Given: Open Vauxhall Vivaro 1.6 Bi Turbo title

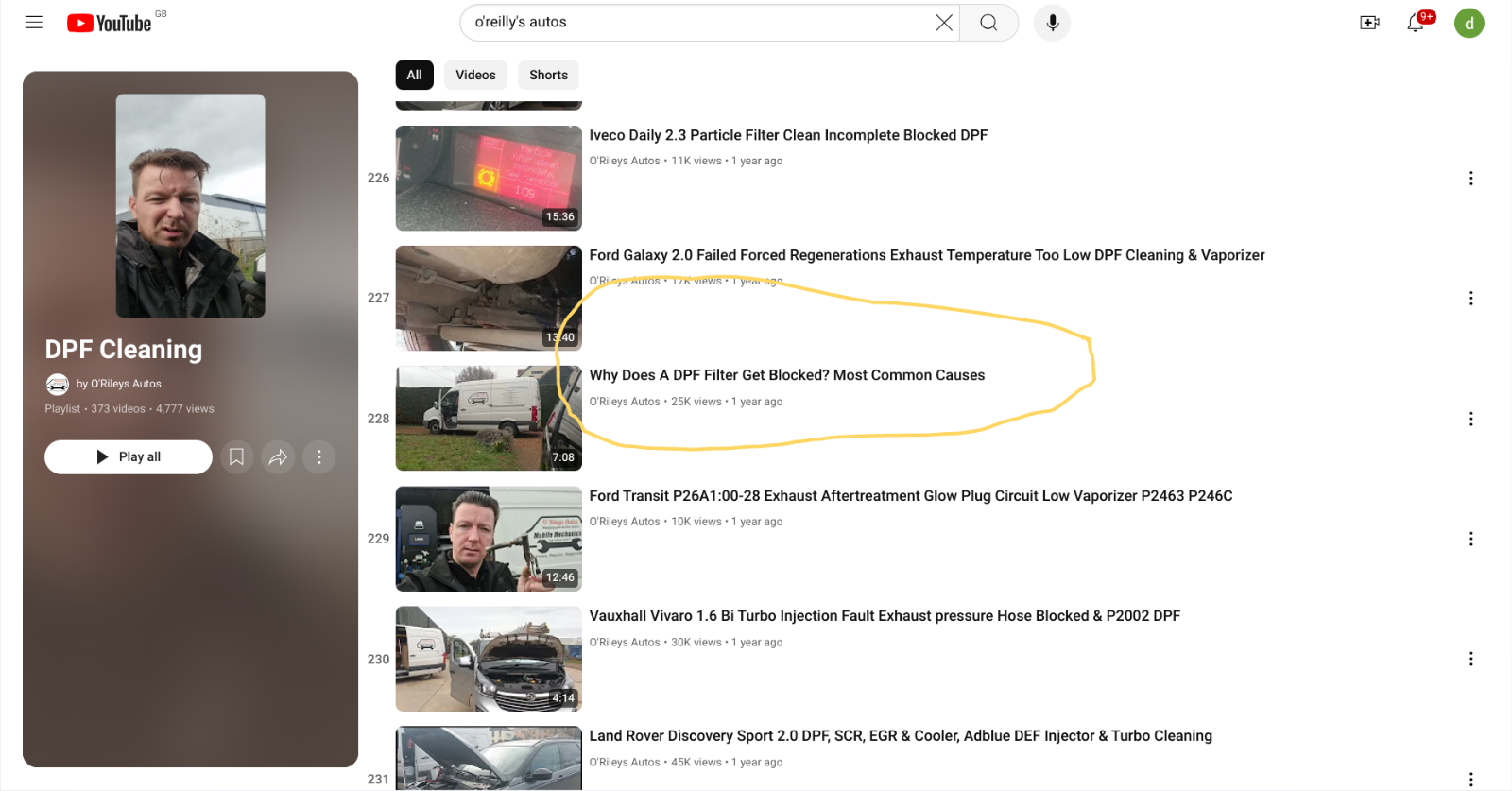Looking at the screenshot, I should 885,615.
